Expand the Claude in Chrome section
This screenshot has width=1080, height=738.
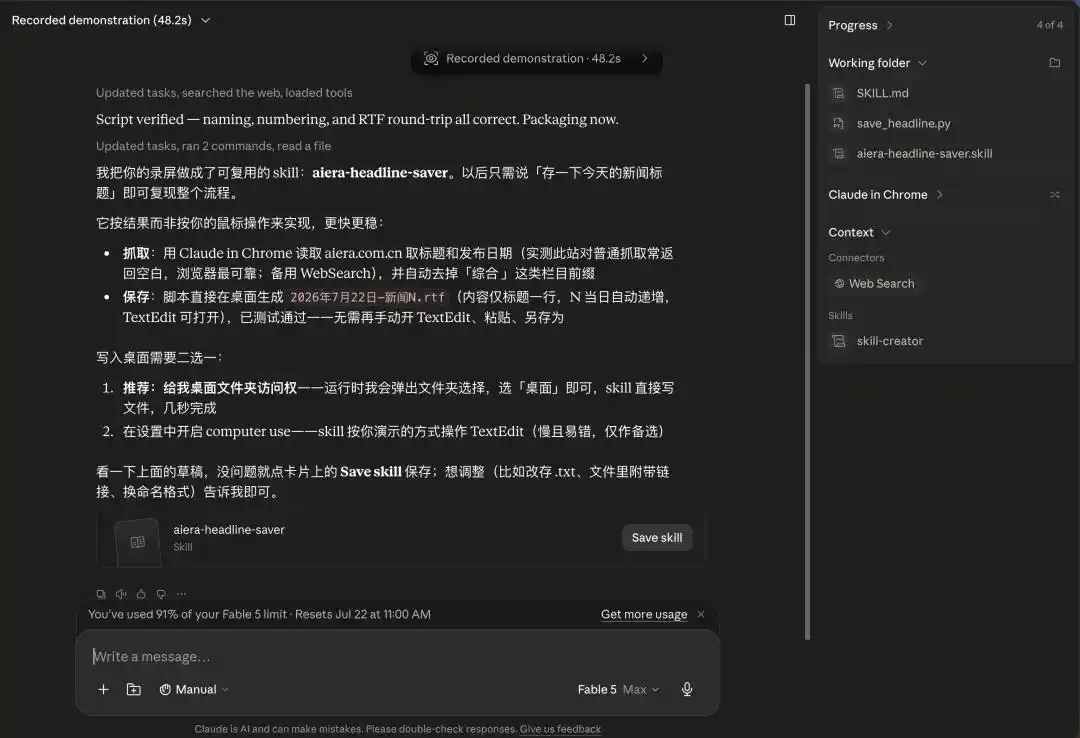pyautogui.click(x=885, y=195)
